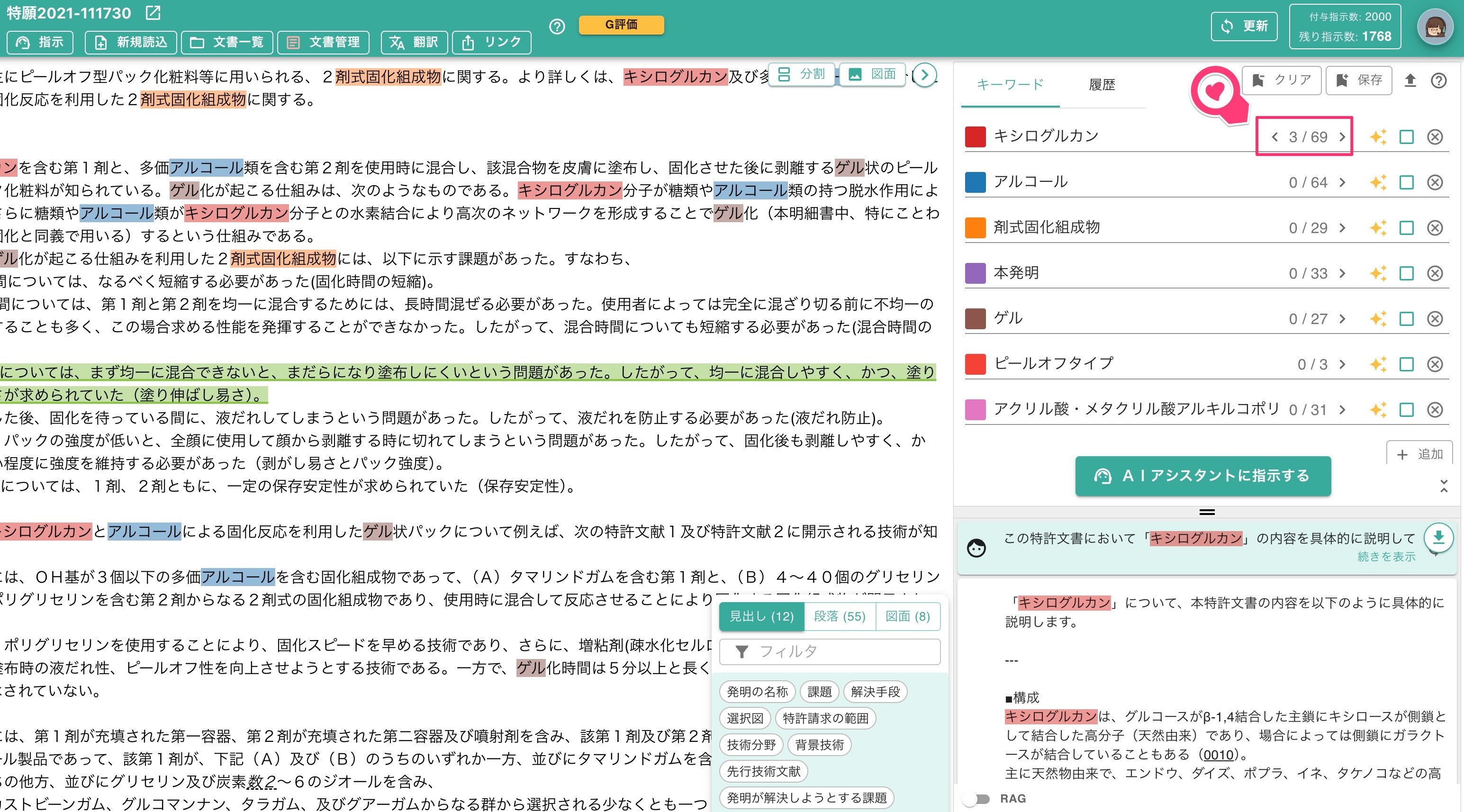Go to next 本発明 match

(1342, 273)
